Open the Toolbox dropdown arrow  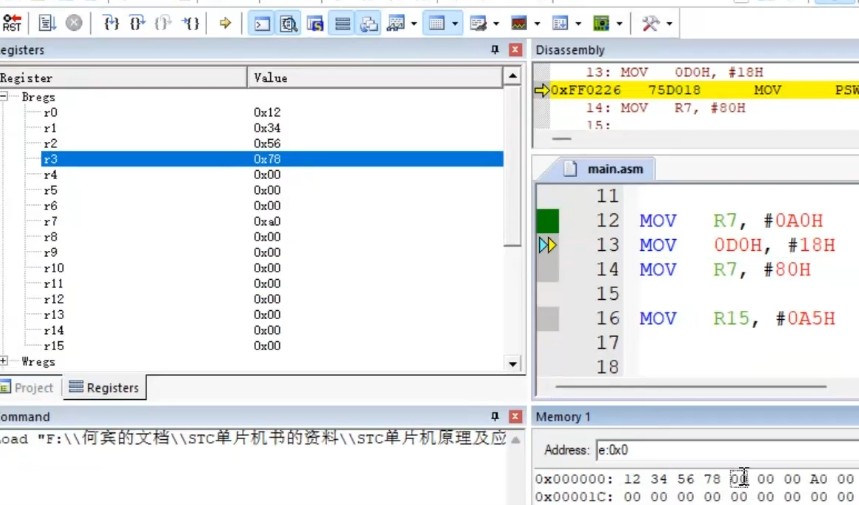[x=669, y=22]
